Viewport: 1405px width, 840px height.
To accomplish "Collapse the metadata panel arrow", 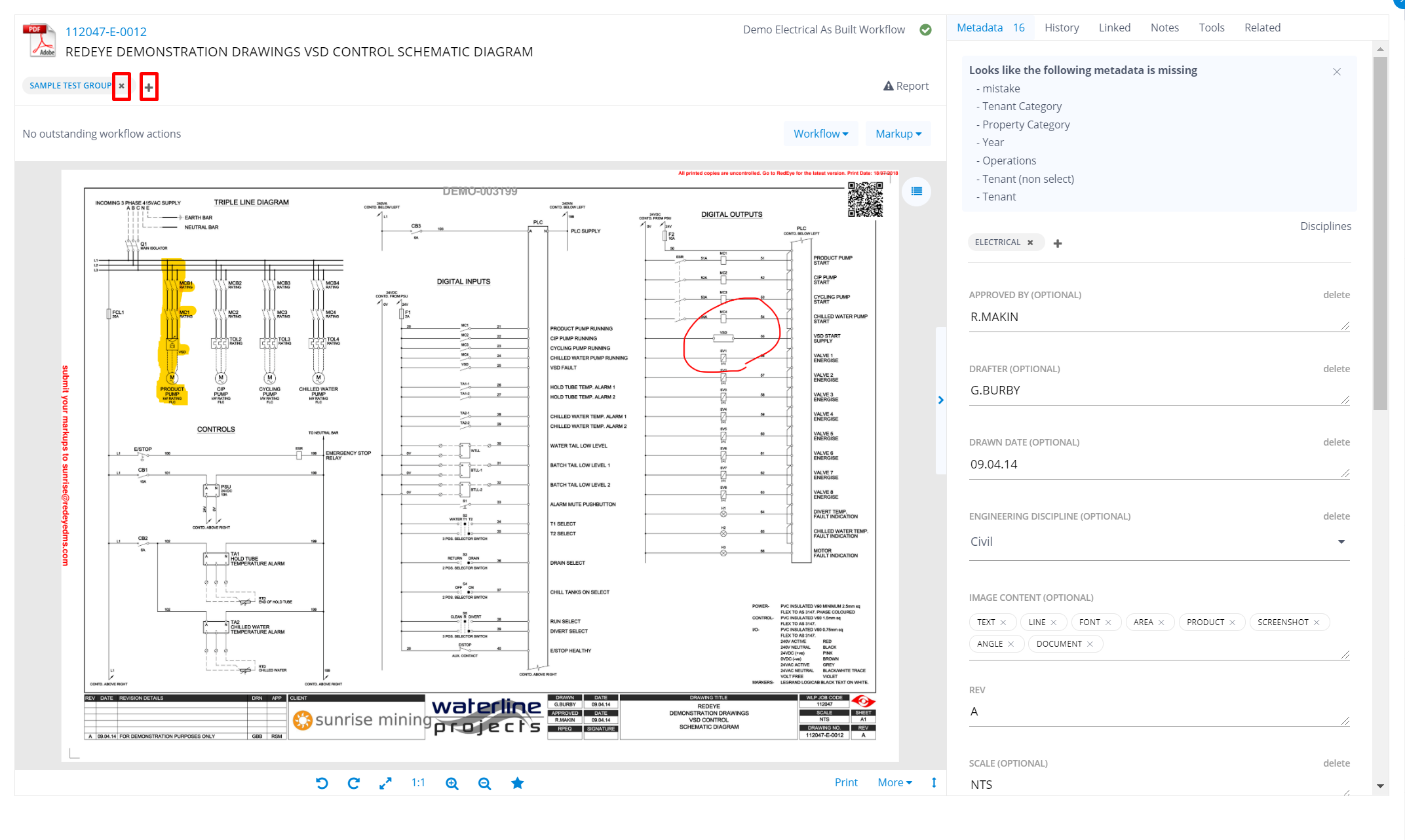I will [x=941, y=400].
